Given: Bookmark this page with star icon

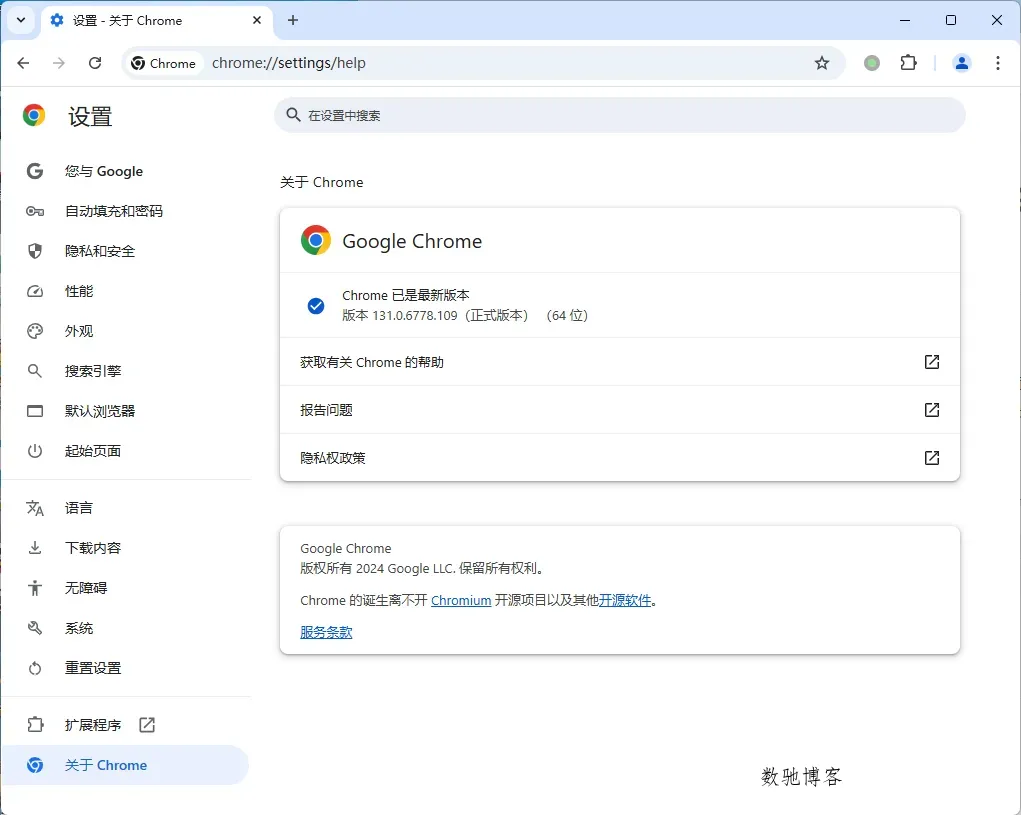Looking at the screenshot, I should click(x=822, y=63).
